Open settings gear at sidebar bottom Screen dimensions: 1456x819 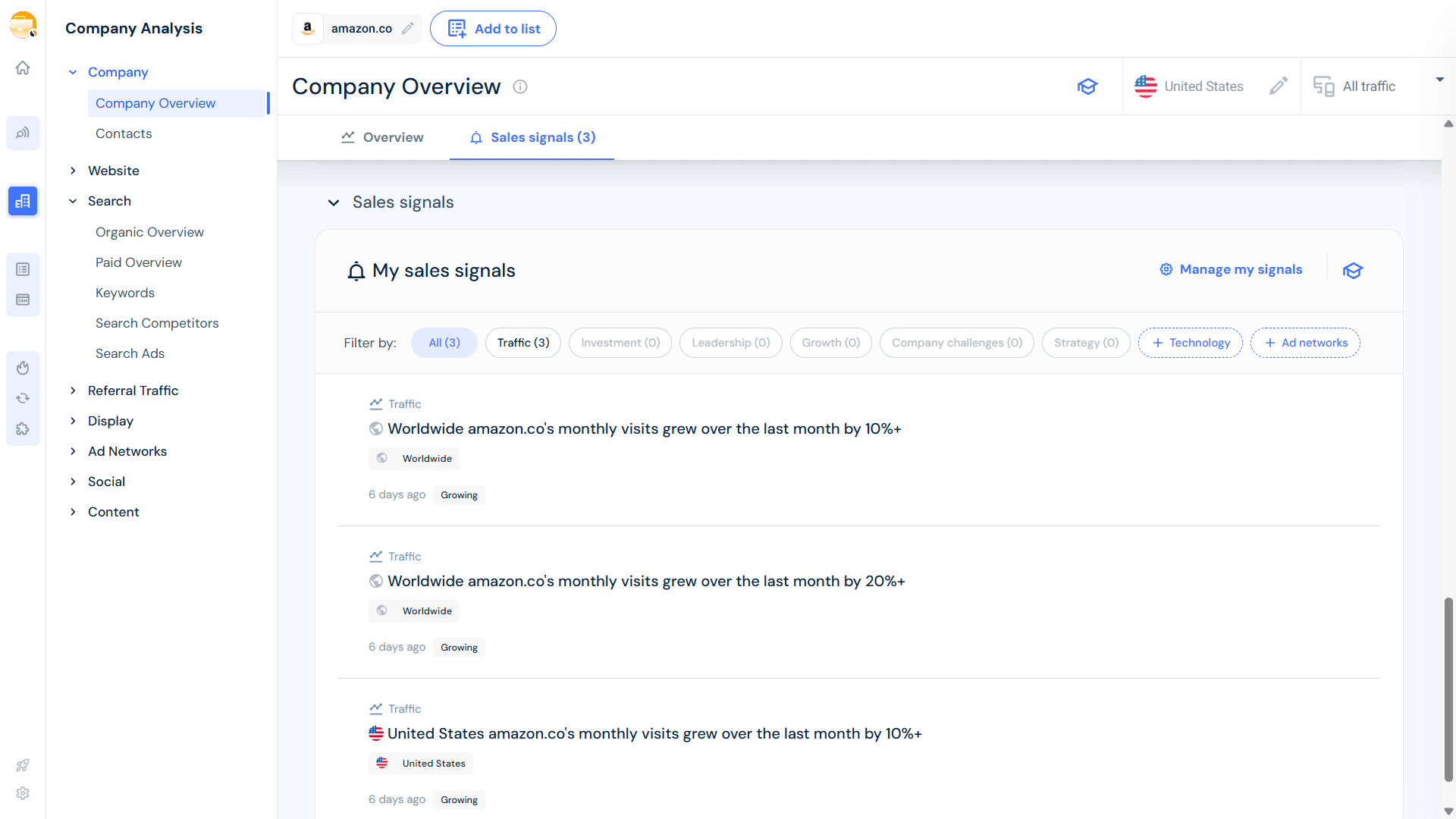pos(23,793)
